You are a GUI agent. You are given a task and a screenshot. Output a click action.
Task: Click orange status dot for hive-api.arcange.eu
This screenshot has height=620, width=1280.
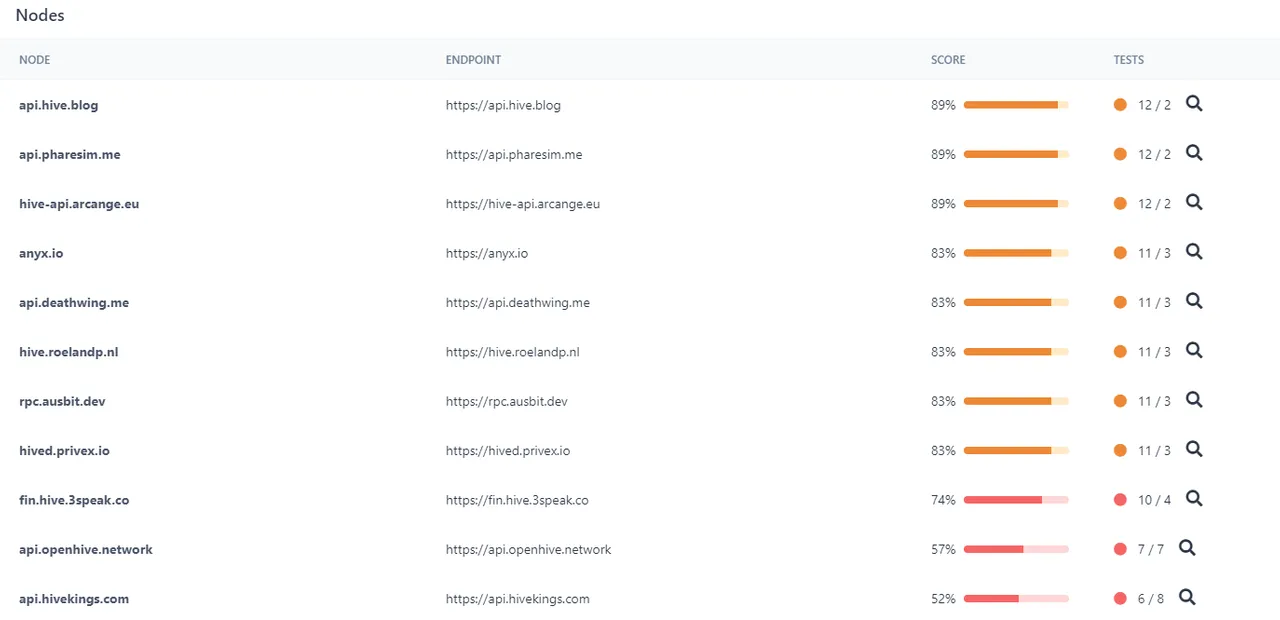(1120, 203)
